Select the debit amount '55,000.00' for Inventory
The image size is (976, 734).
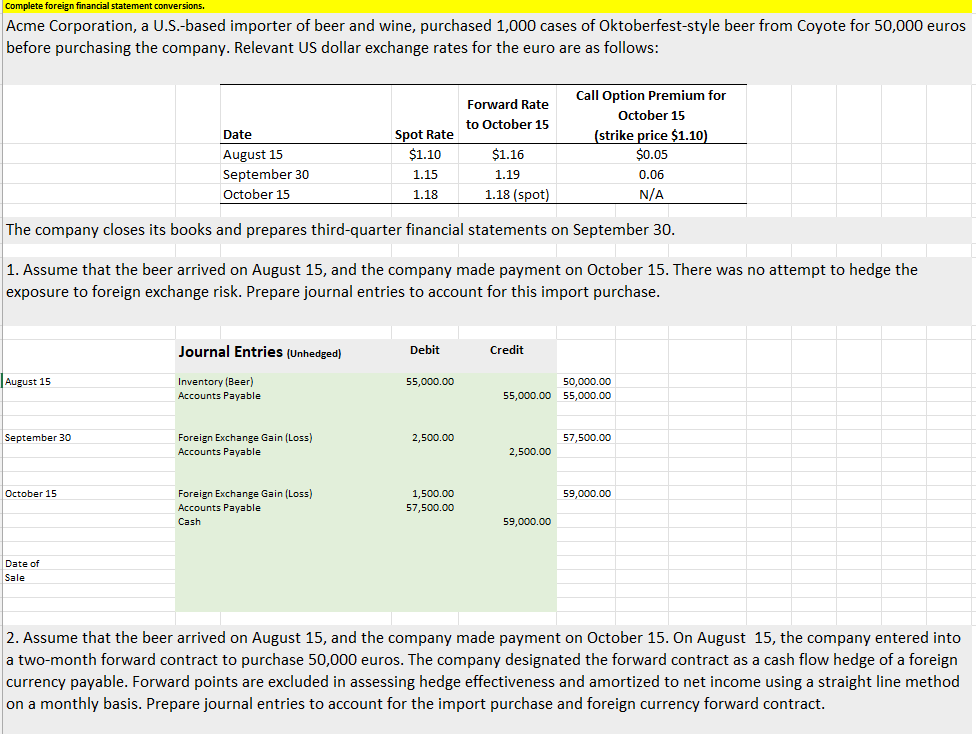[430, 382]
